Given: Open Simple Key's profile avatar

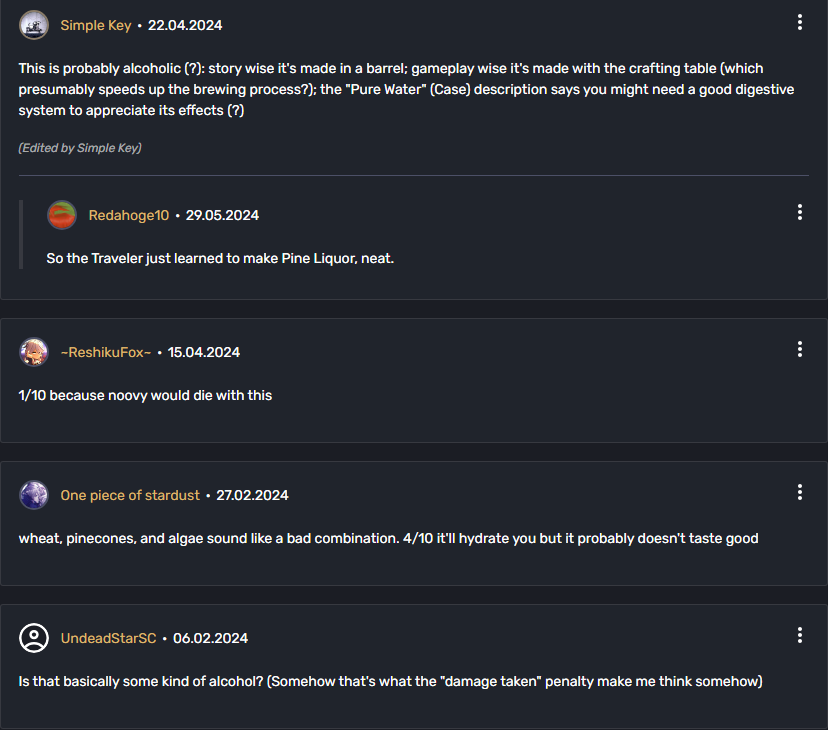Looking at the screenshot, I should (x=34, y=25).
